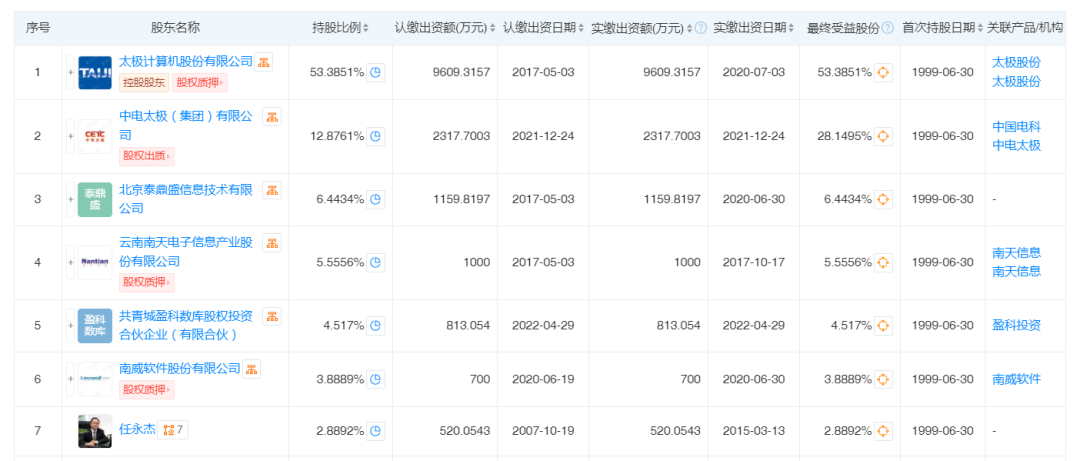Click the pie chart icon next to 5.5556% holding ratio
This screenshot has width=1080, height=461.
coord(375,263)
